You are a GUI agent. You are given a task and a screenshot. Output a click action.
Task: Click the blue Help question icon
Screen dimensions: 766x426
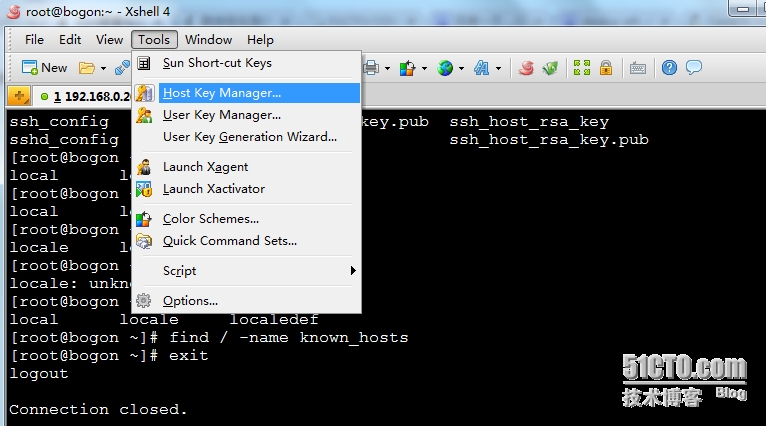click(x=669, y=68)
